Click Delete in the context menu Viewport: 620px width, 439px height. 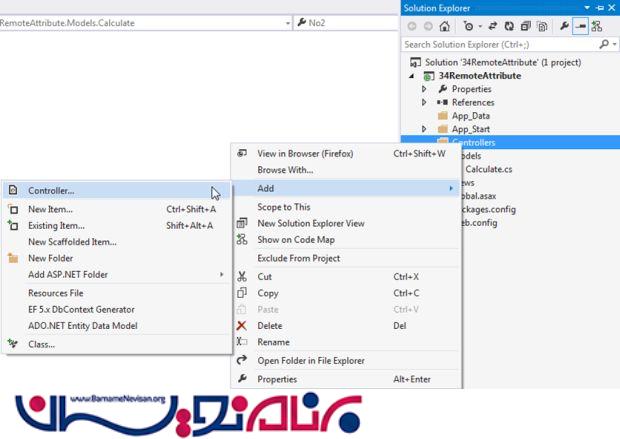pyautogui.click(x=270, y=325)
